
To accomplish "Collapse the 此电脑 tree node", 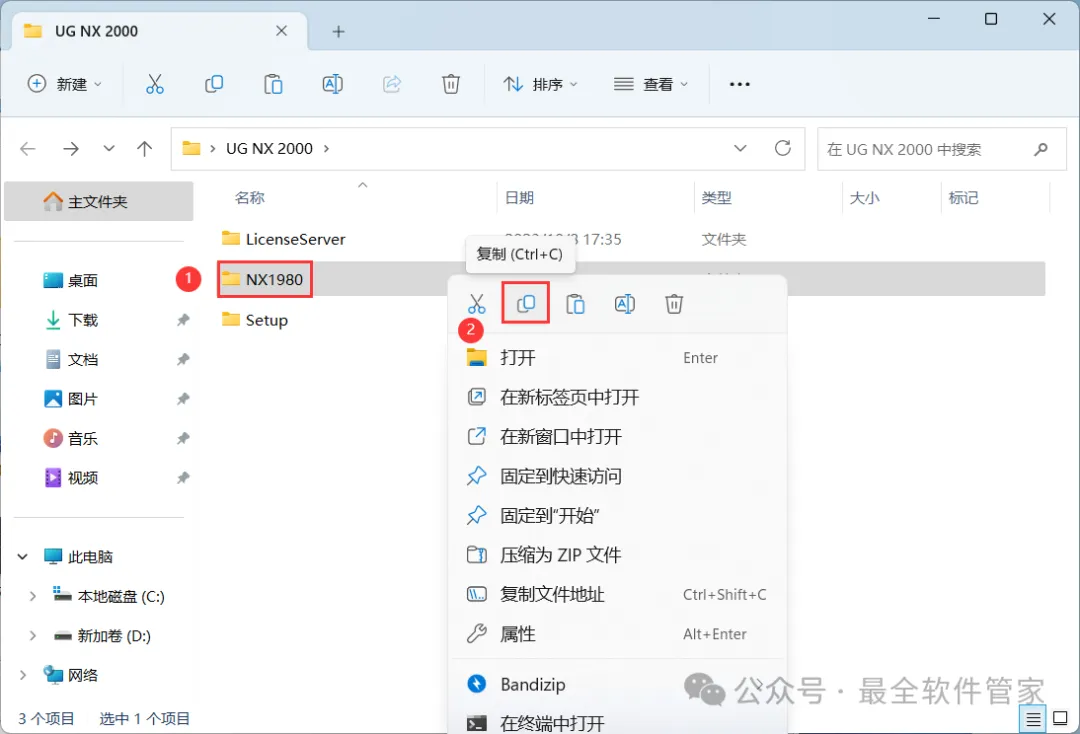I will click(x=23, y=556).
